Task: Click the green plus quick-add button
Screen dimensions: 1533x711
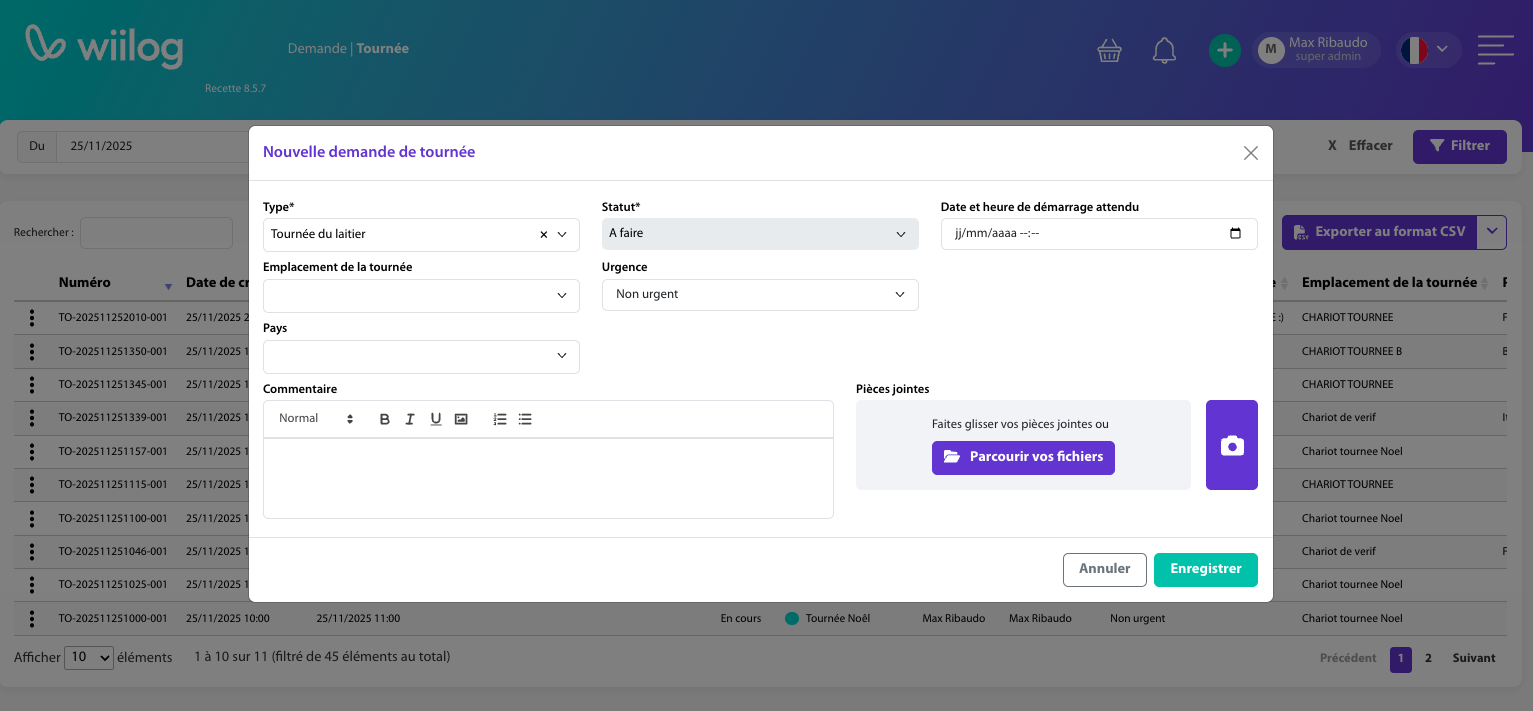Action: point(1224,50)
